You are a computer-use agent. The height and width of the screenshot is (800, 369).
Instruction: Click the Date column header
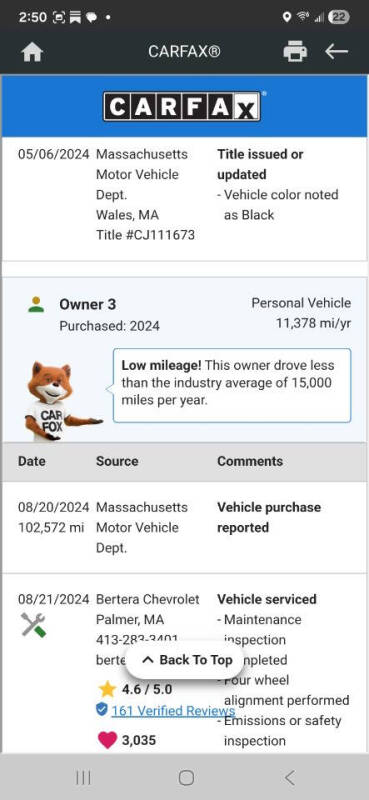(32, 461)
